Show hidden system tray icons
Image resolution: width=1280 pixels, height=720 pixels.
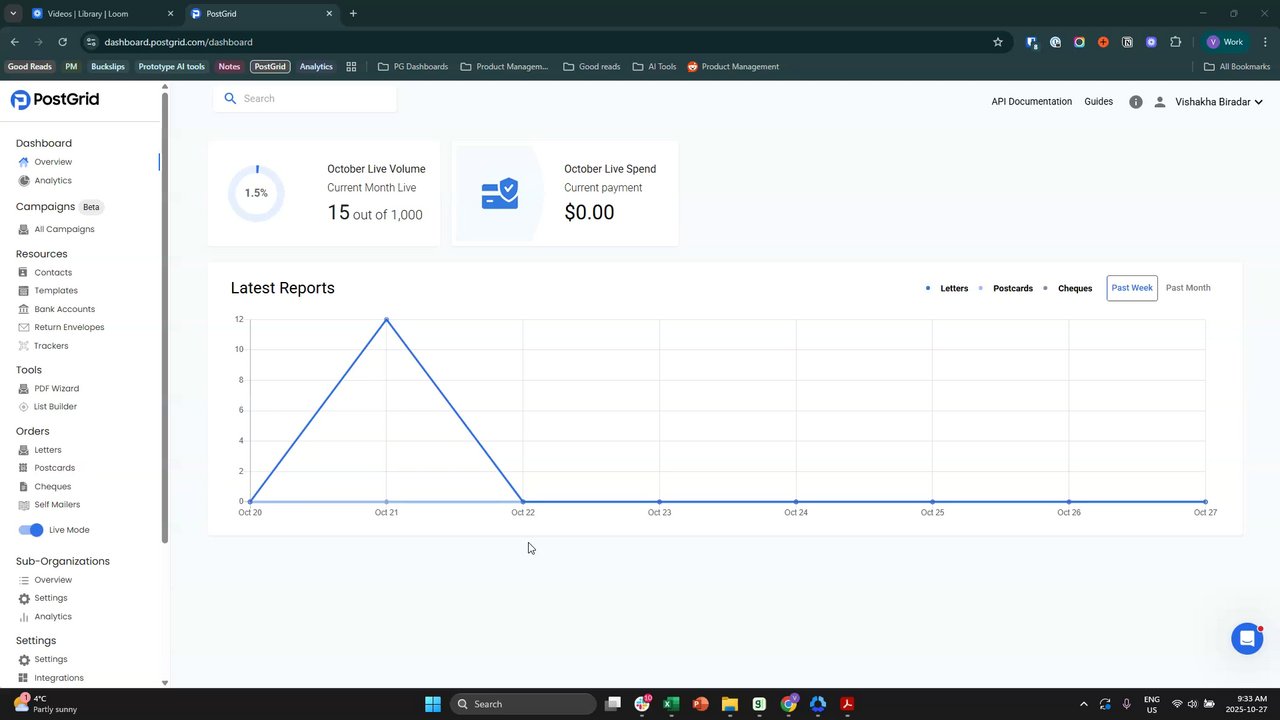pyautogui.click(x=1082, y=704)
